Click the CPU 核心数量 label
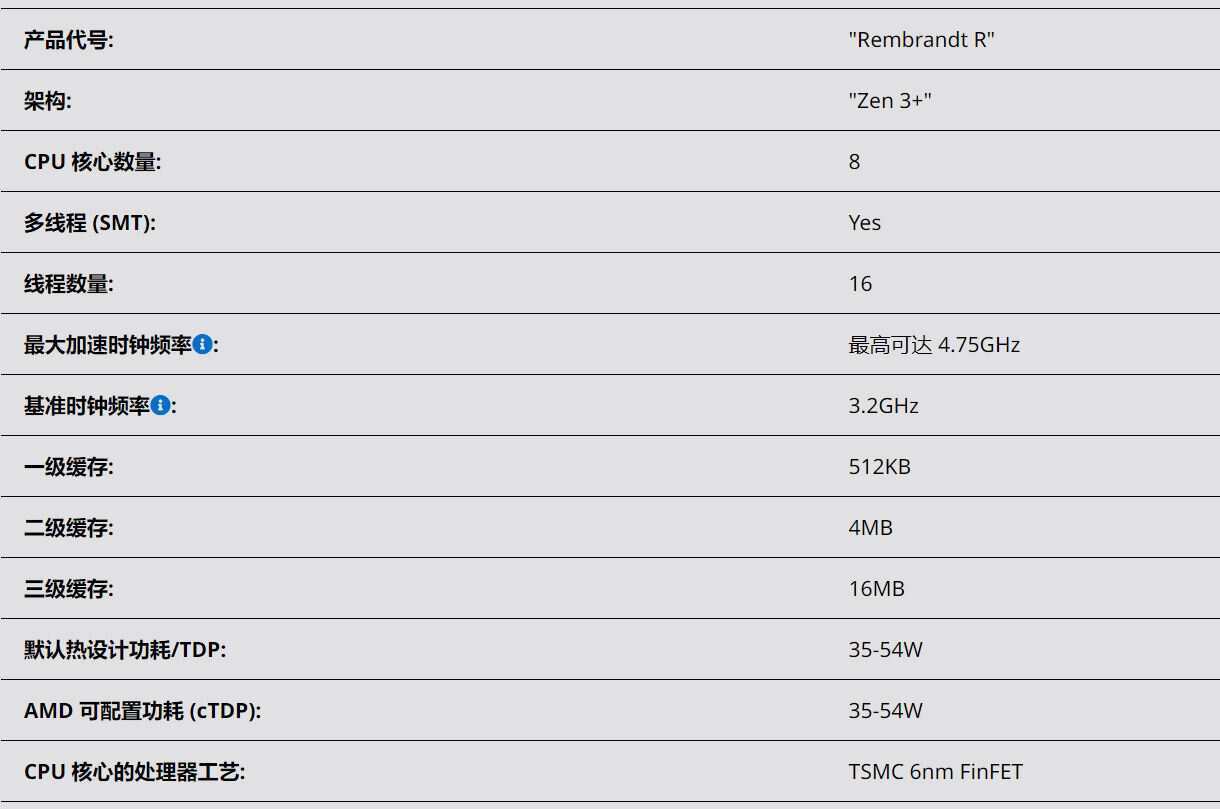 [92, 162]
